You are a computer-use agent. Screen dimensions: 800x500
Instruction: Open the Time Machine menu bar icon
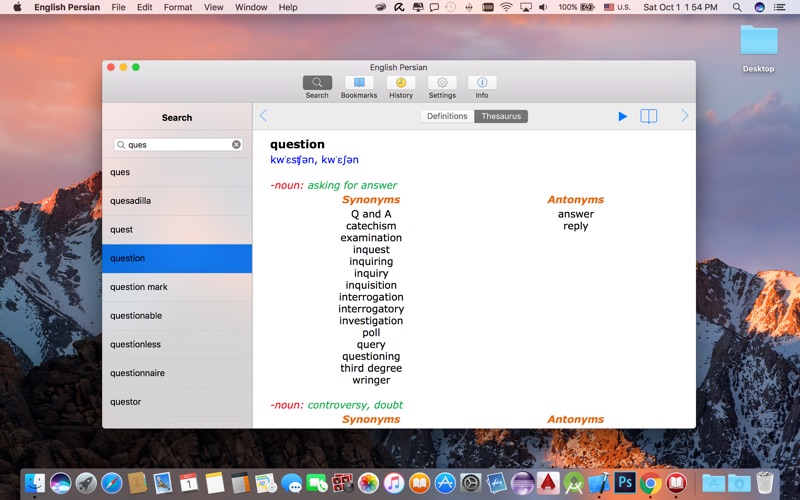(x=450, y=7)
